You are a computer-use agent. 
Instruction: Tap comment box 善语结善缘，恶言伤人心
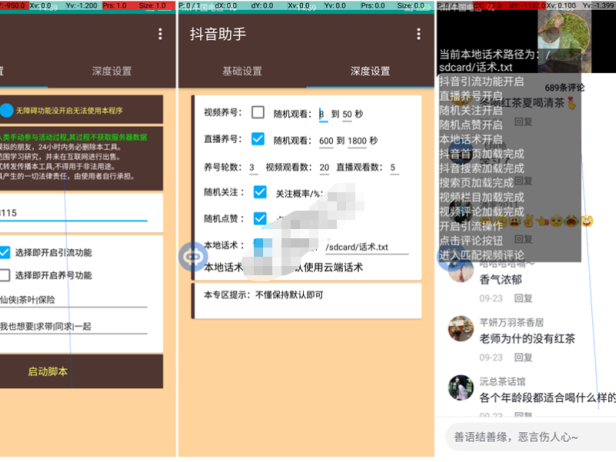point(531,437)
